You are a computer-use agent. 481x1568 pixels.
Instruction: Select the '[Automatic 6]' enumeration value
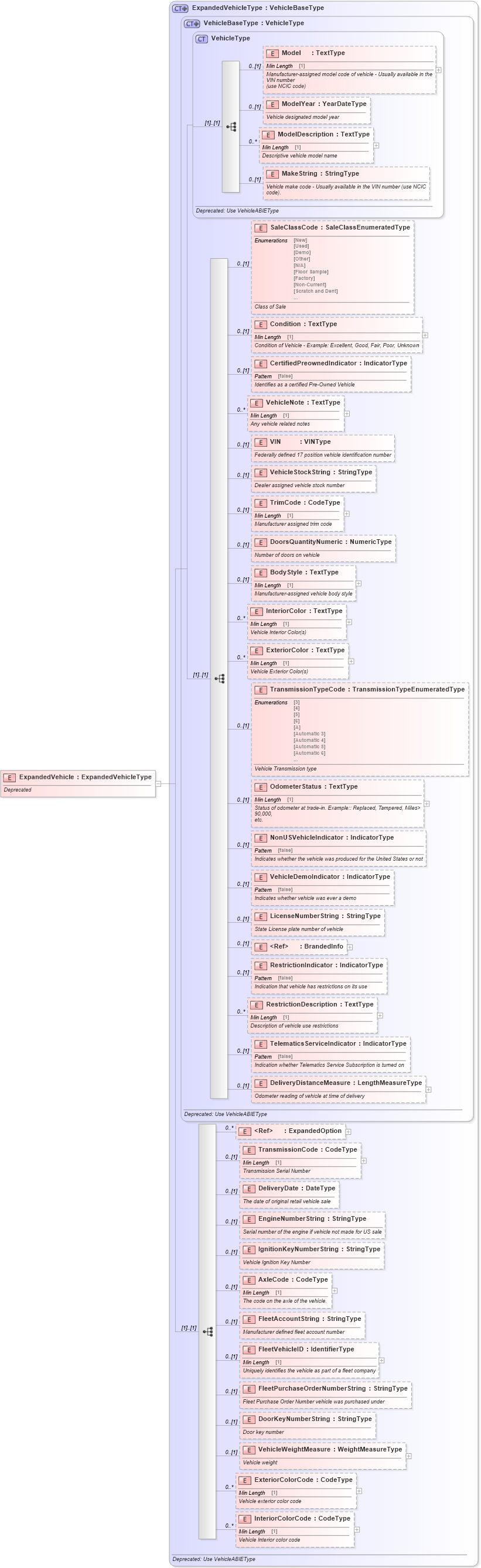pos(309,753)
